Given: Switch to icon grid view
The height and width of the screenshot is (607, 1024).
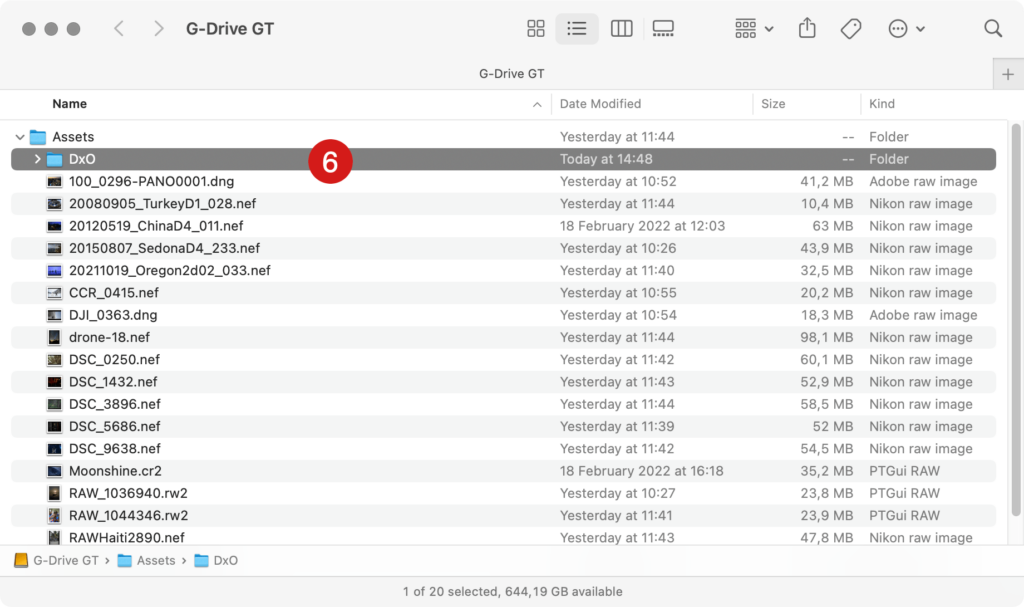Looking at the screenshot, I should 536,29.
